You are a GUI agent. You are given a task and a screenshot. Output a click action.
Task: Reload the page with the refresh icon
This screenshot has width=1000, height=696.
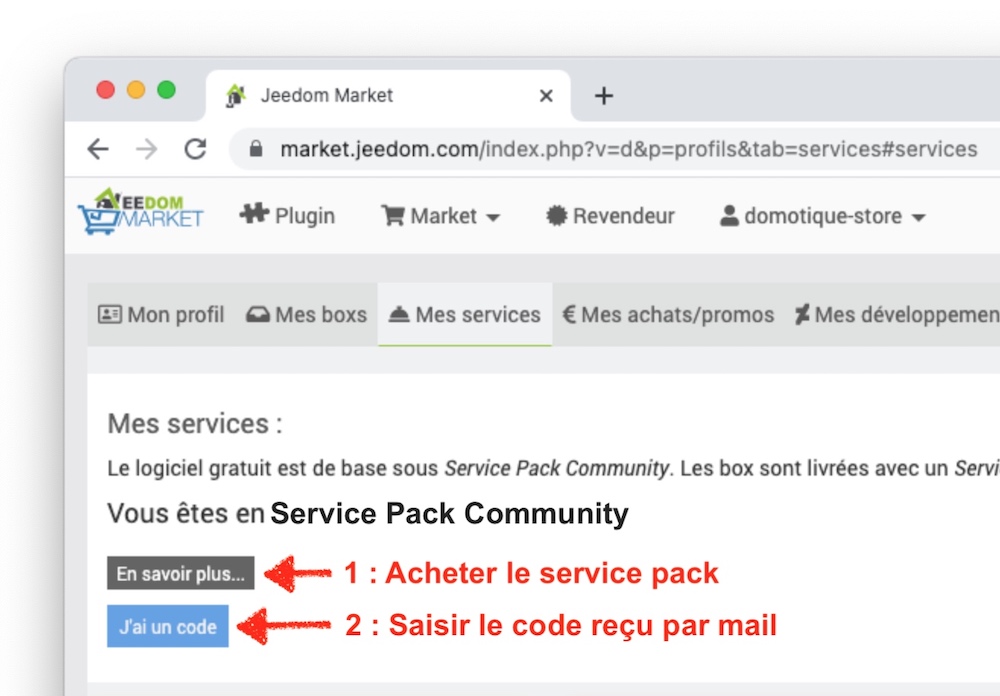[x=196, y=148]
